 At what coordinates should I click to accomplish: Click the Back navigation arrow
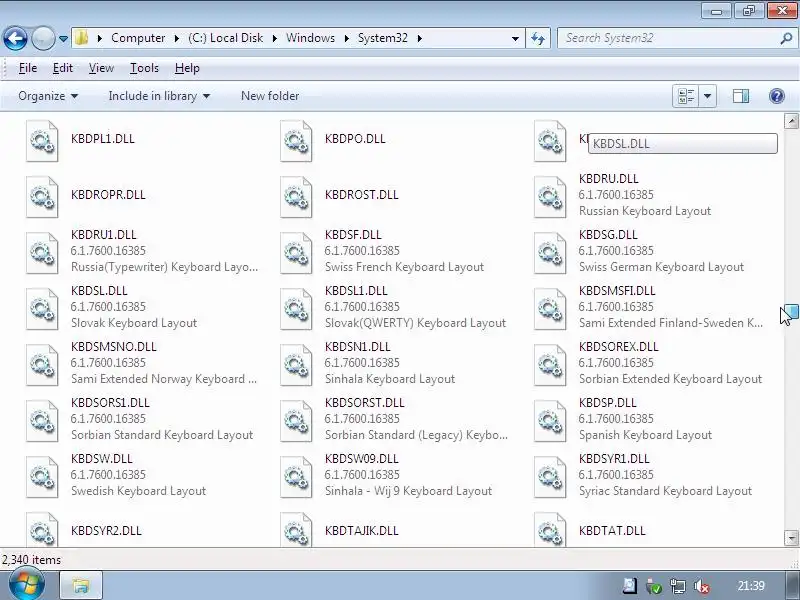click(x=15, y=38)
